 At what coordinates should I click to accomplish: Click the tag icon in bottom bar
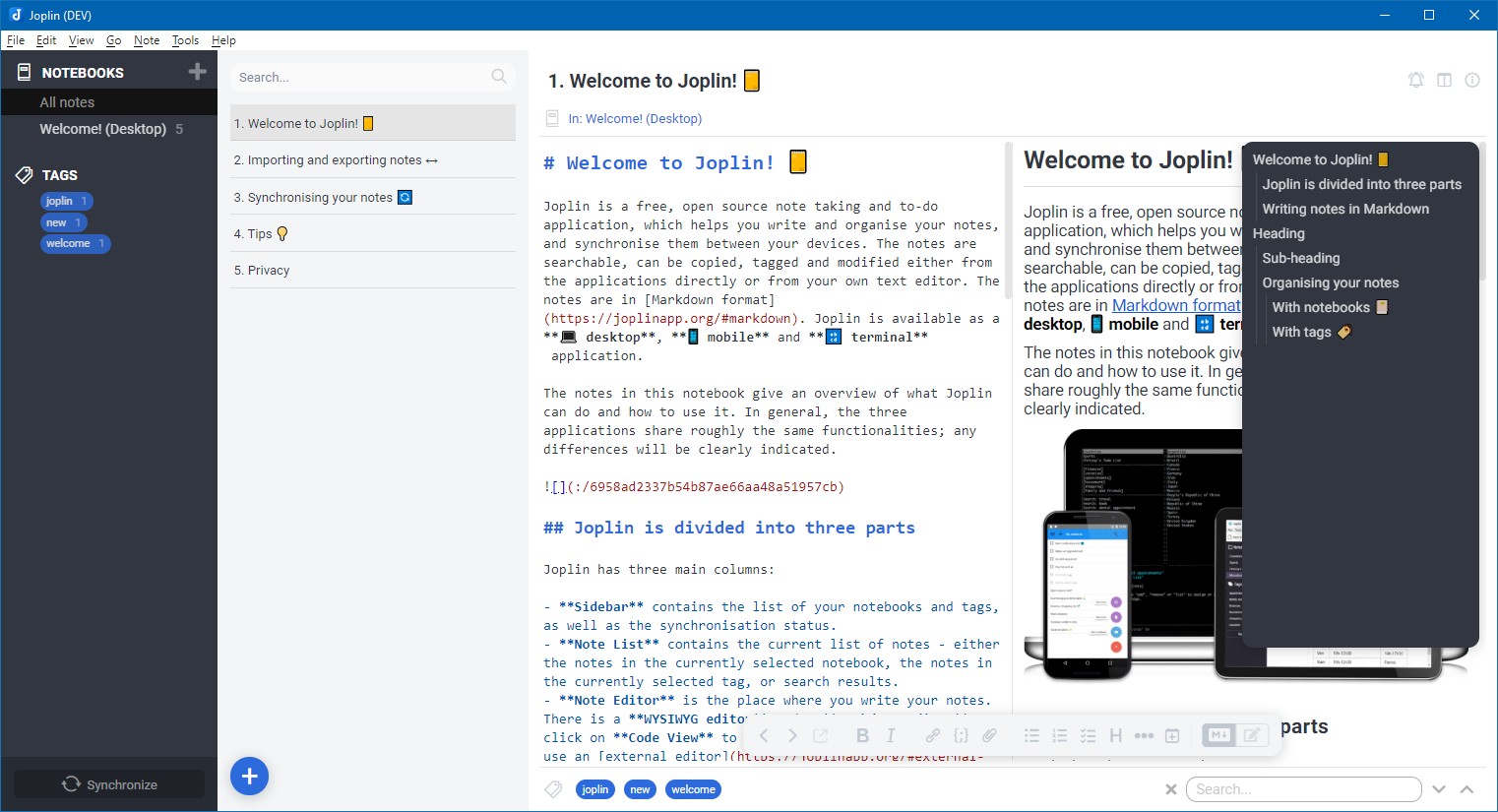coord(554,789)
